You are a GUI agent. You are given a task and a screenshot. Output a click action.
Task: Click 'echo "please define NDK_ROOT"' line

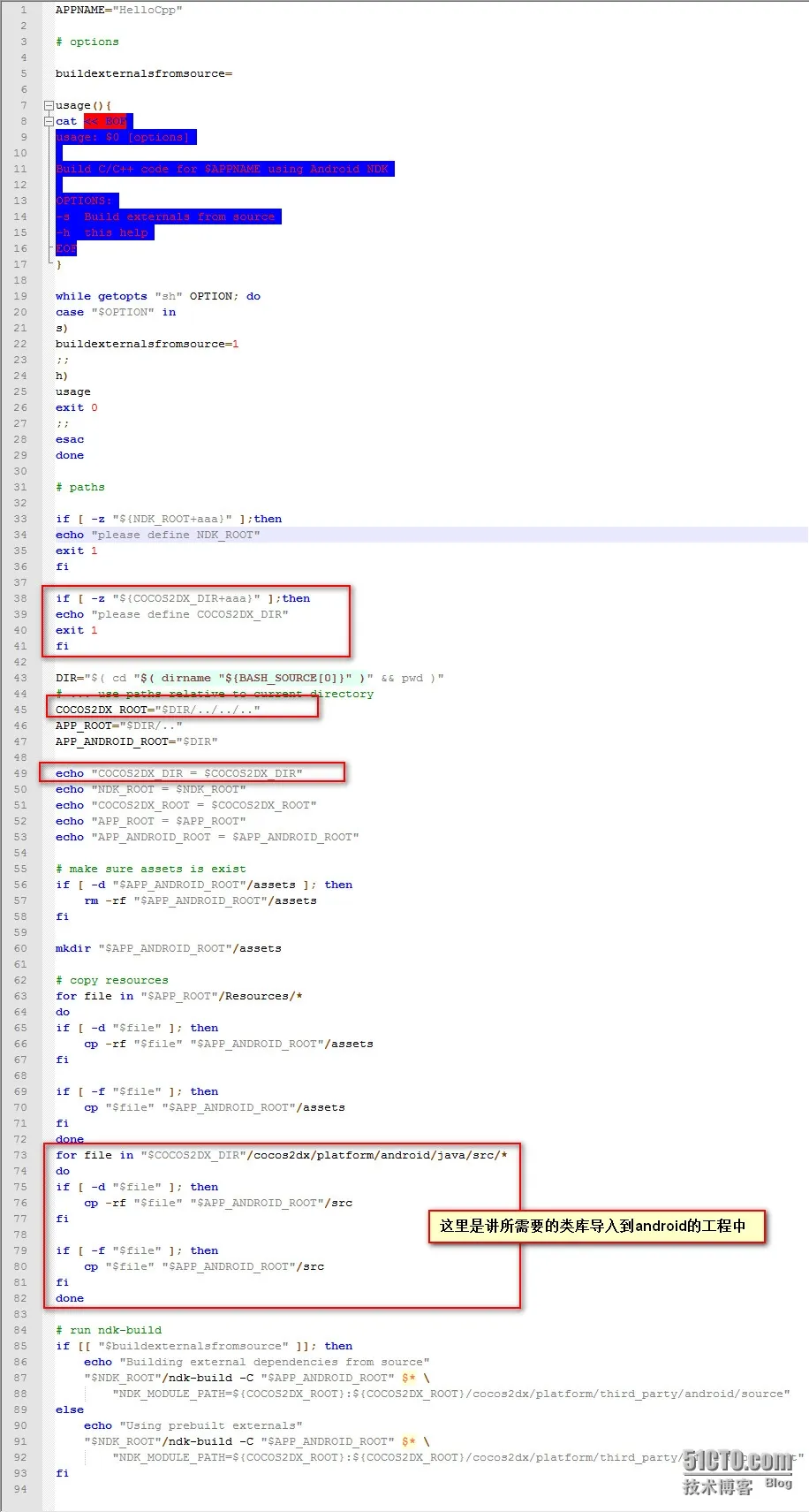(158, 536)
